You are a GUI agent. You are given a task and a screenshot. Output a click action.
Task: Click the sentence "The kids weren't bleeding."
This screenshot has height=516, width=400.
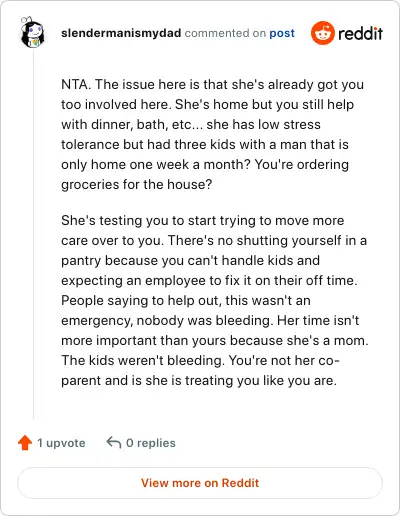point(143,360)
